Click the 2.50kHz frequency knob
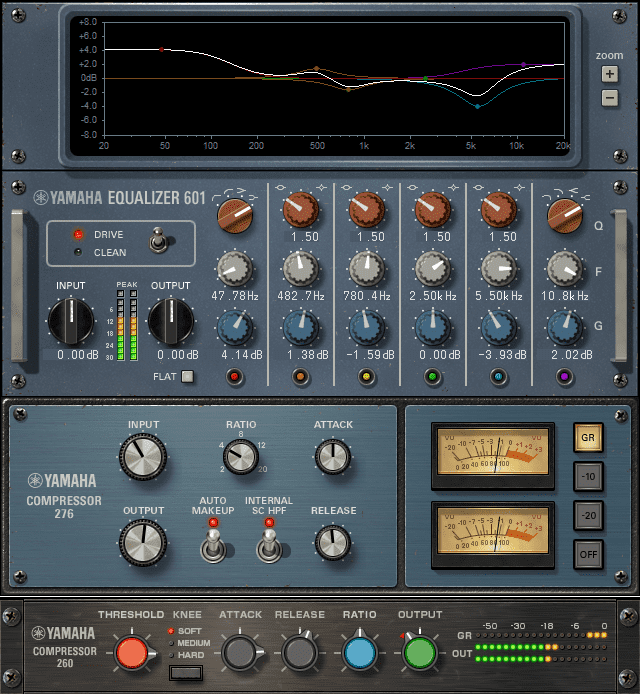Image resolution: width=640 pixels, height=694 pixels. 433,269
